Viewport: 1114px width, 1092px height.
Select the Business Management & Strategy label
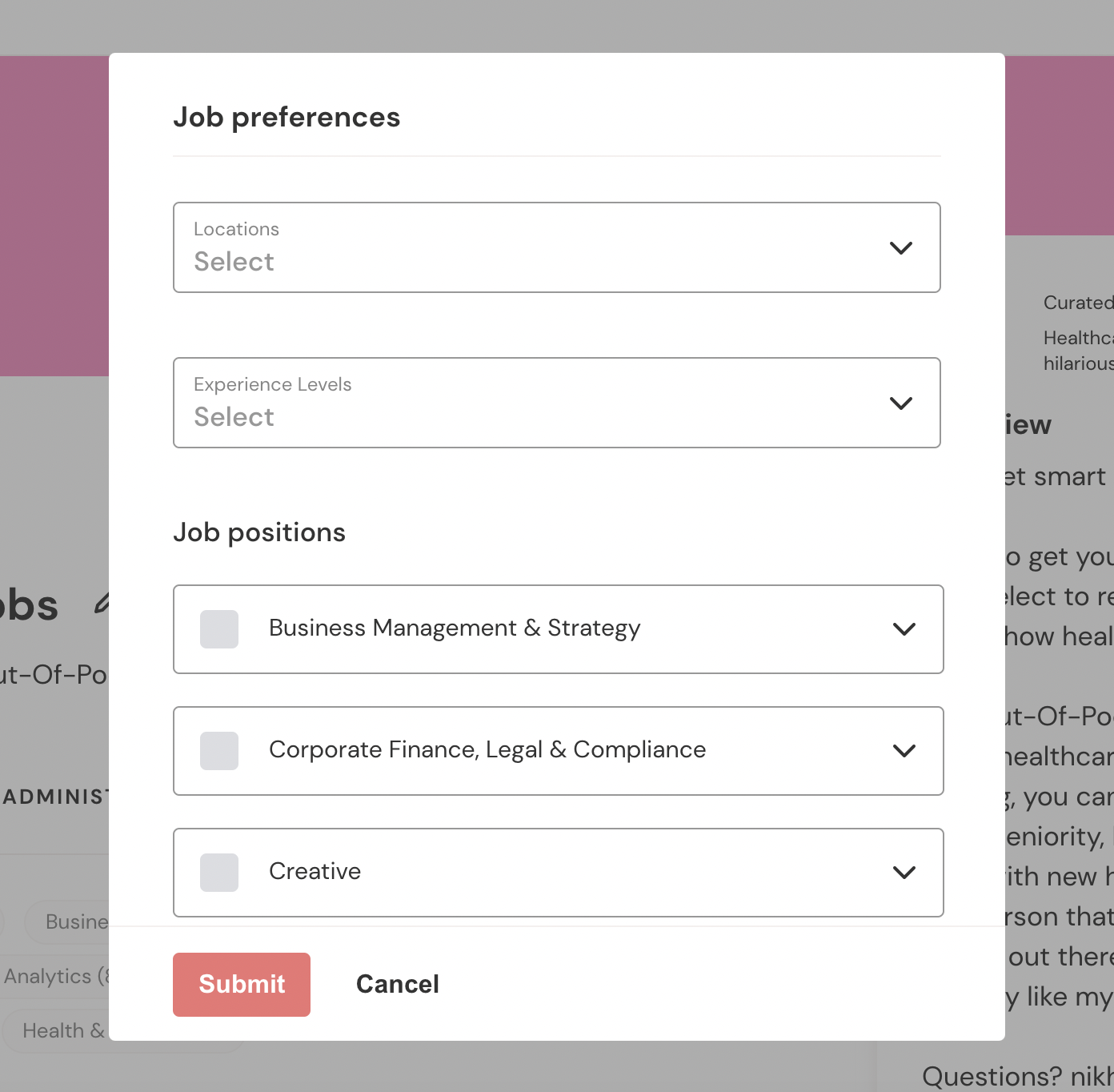click(x=455, y=628)
